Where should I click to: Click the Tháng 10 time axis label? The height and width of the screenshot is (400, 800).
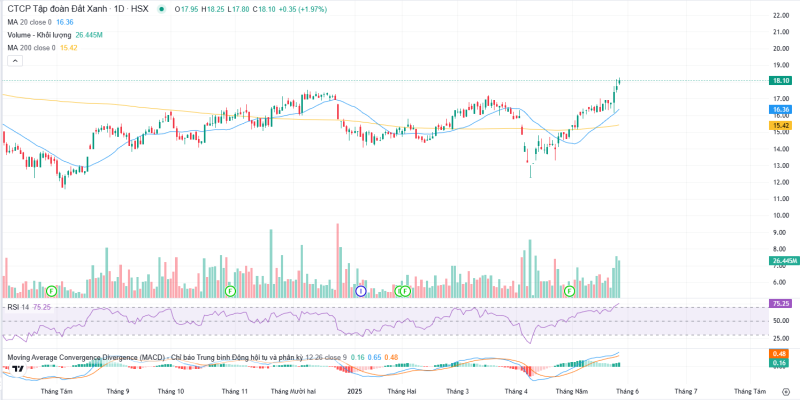171,391
